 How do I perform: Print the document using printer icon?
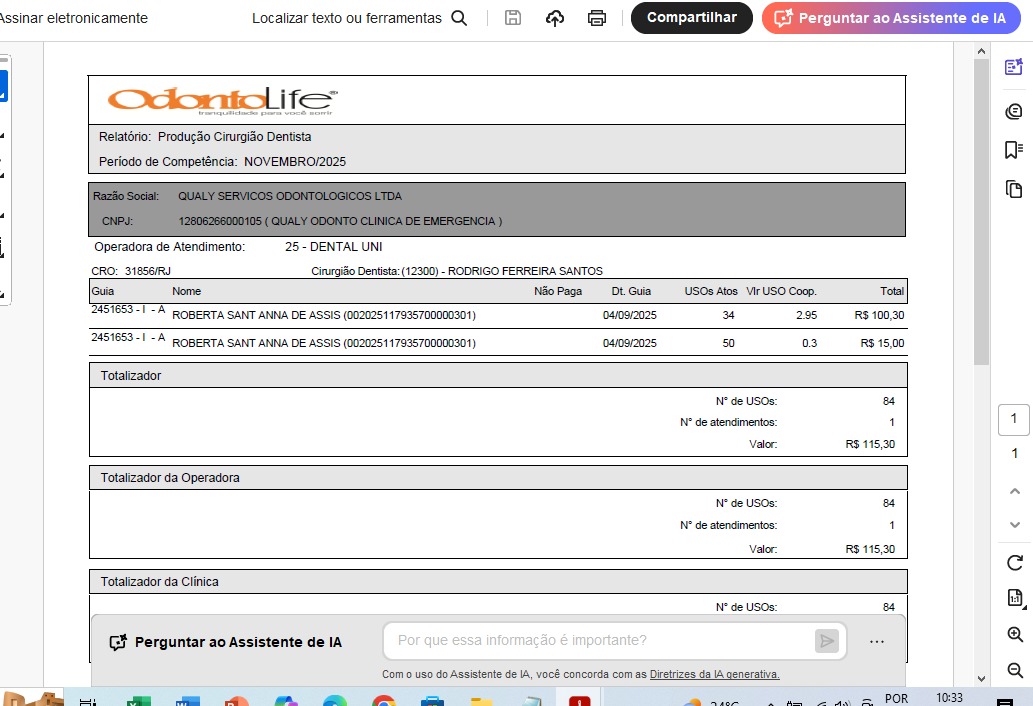coord(597,18)
